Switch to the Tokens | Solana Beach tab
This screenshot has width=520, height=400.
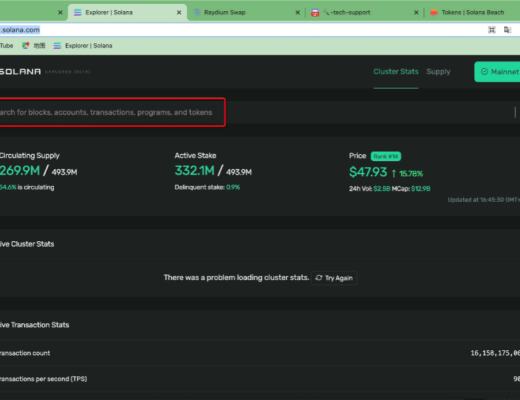tap(472, 12)
